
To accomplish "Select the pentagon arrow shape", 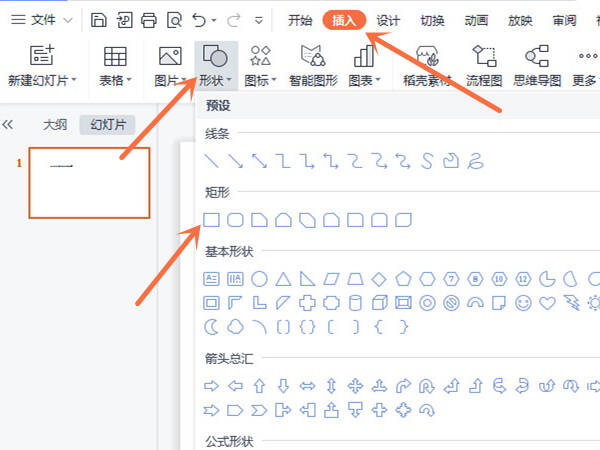I will (x=235, y=410).
